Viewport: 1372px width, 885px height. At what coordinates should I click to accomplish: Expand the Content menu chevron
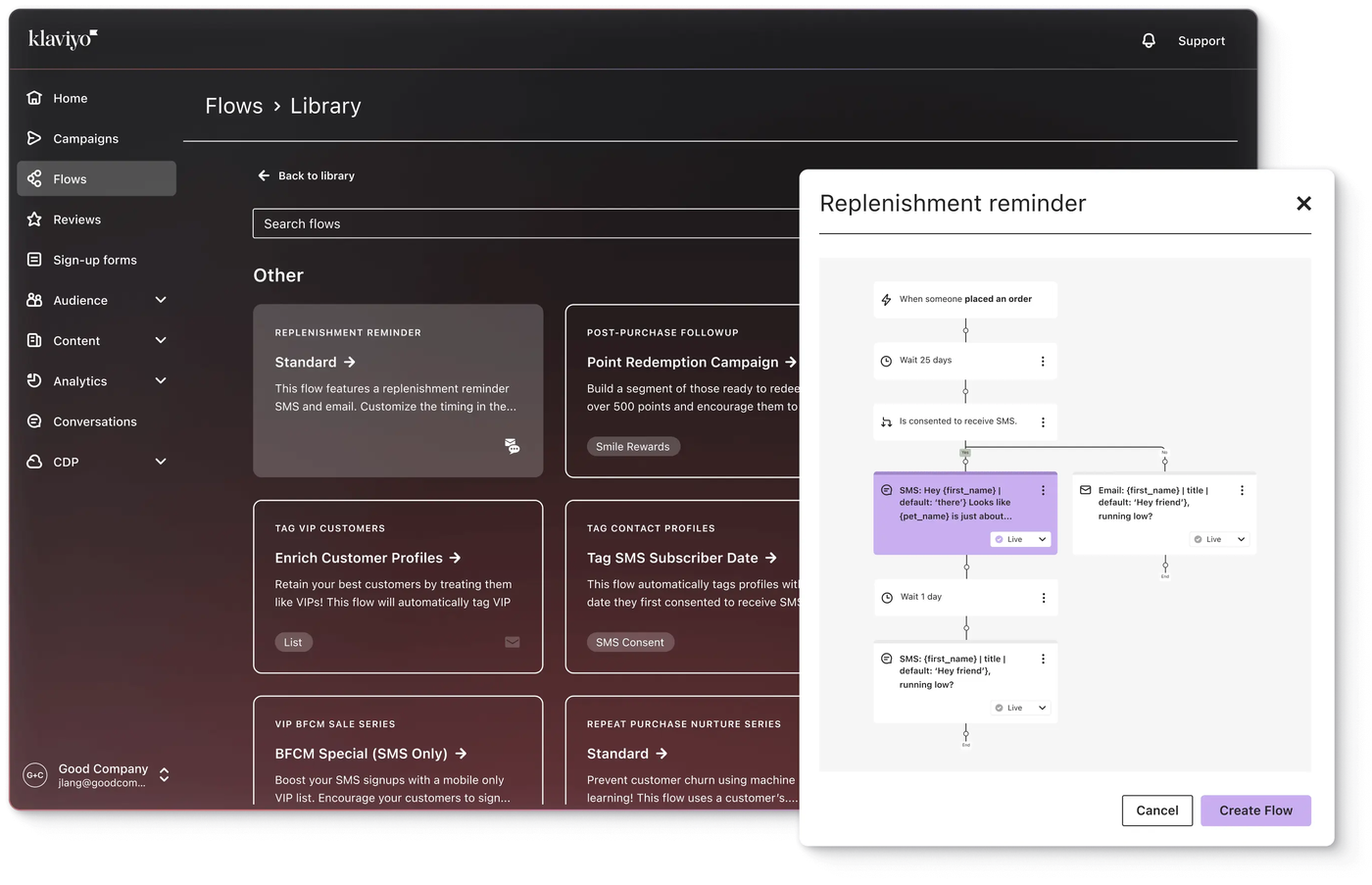(x=161, y=340)
